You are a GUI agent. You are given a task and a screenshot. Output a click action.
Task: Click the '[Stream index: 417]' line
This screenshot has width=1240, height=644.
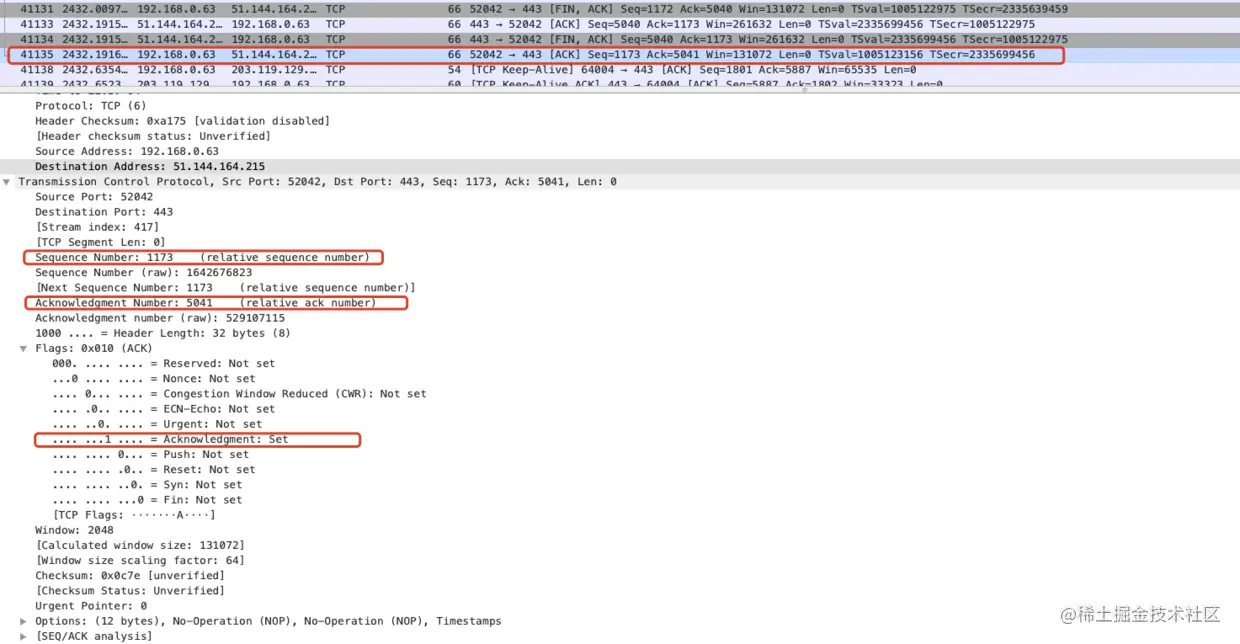point(97,227)
